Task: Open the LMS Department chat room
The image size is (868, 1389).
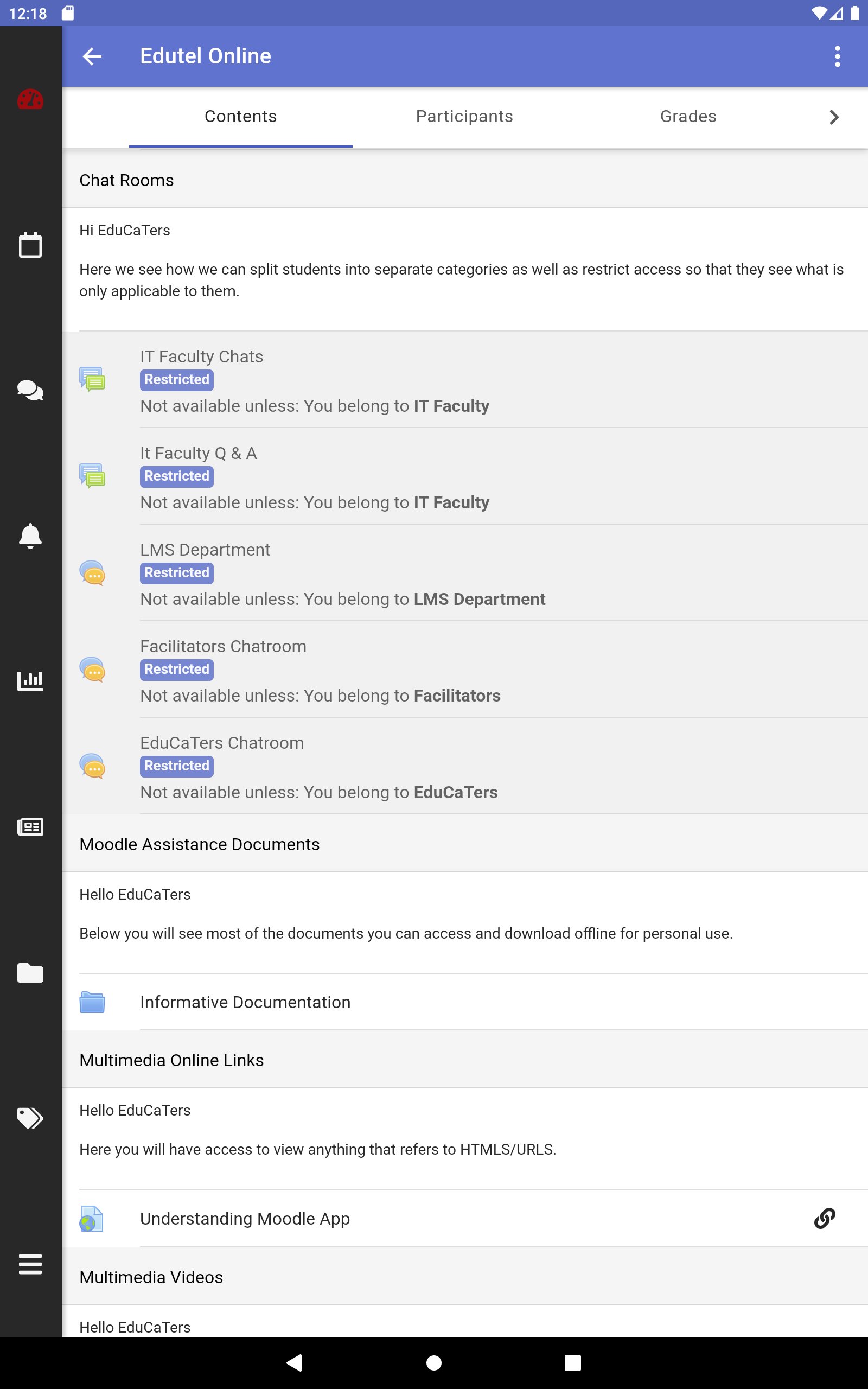Action: pos(206,549)
